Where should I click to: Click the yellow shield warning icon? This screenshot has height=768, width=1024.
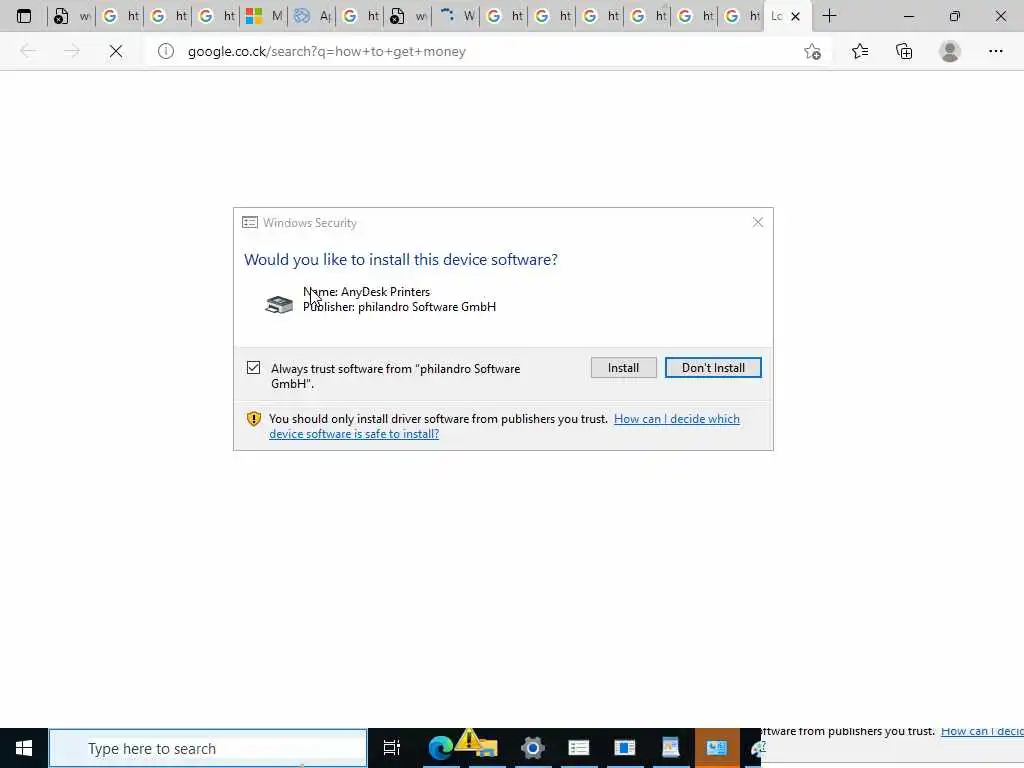254,419
